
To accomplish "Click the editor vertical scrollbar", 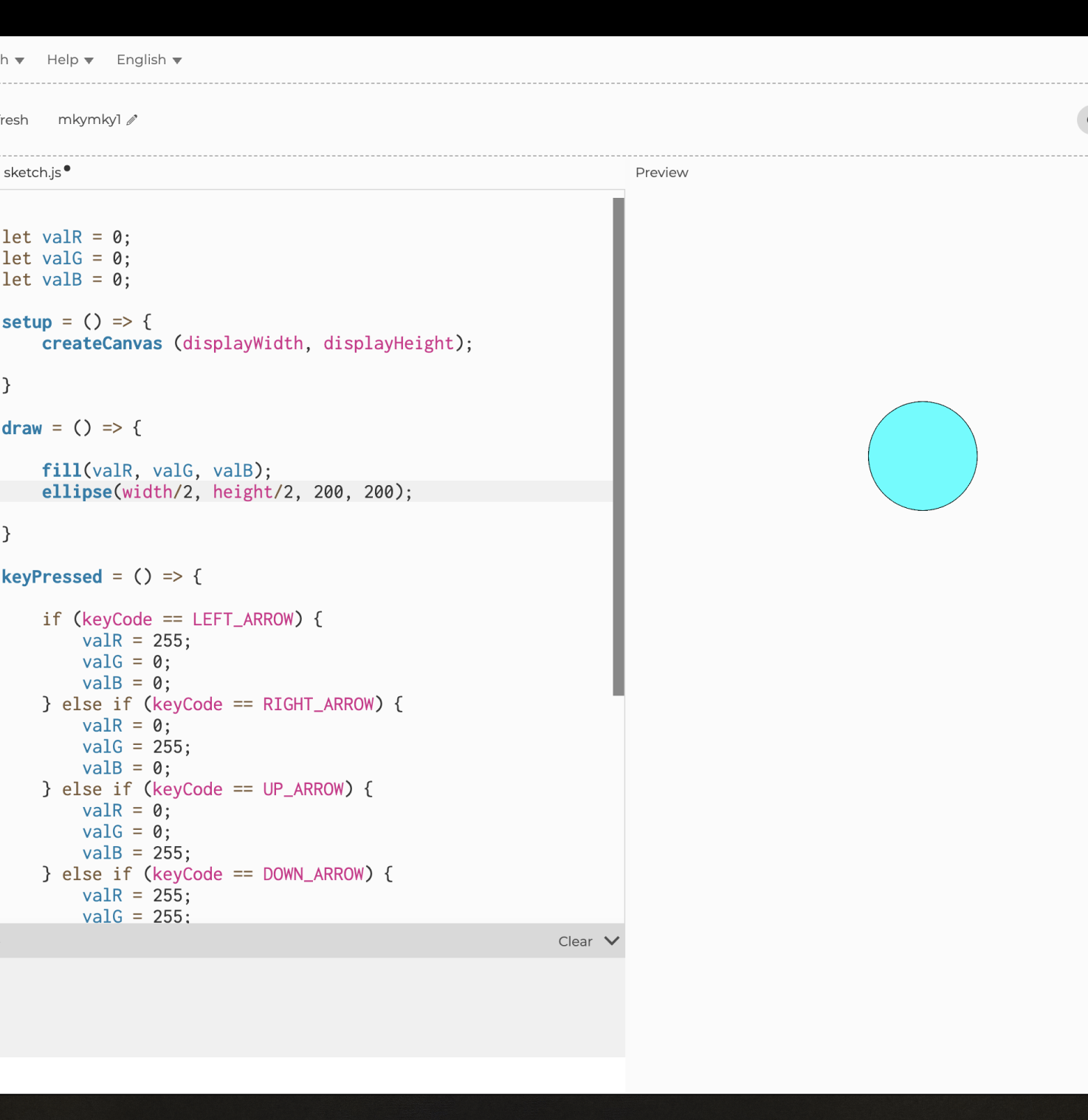I will [619, 447].
